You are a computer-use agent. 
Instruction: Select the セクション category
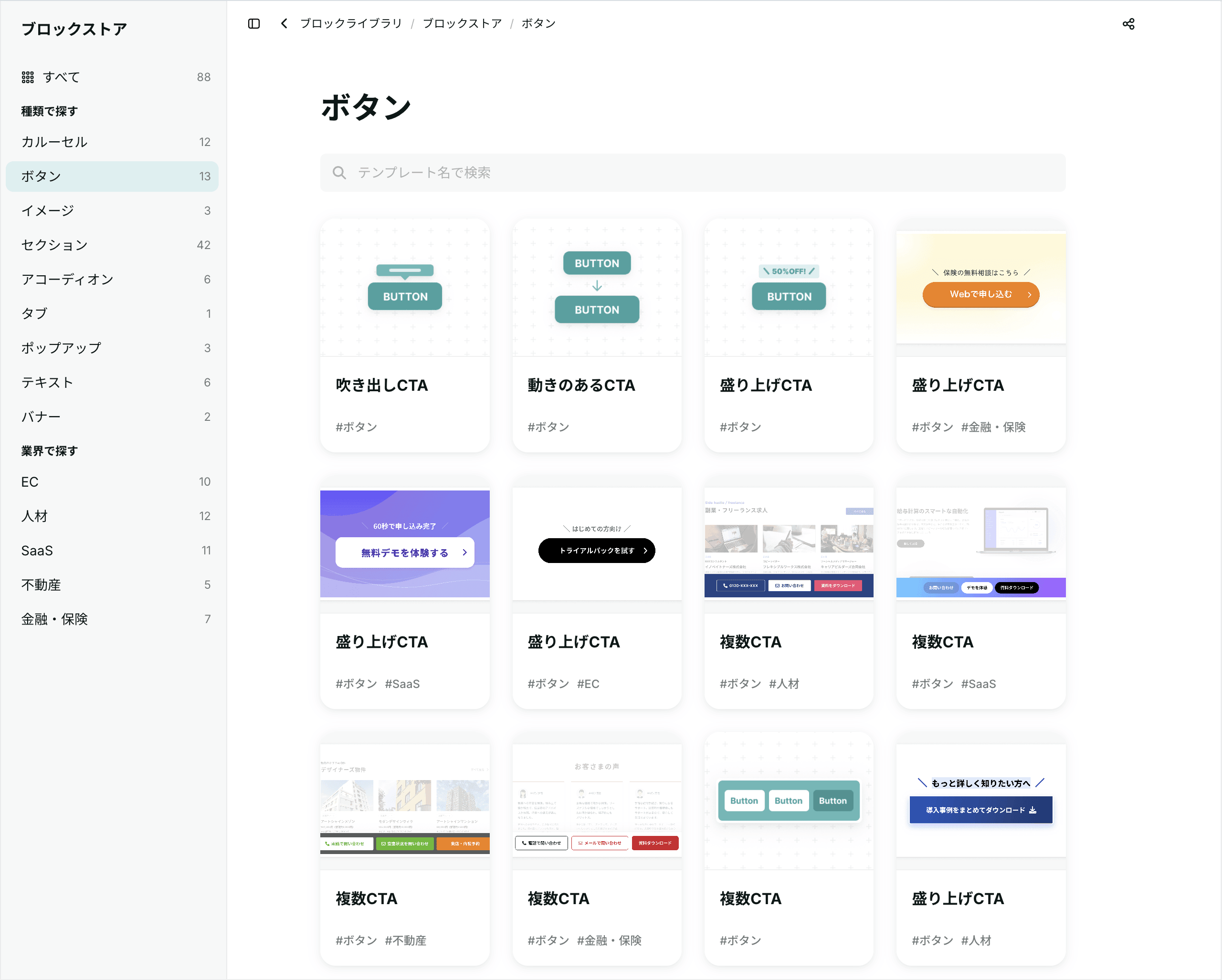pyautogui.click(x=54, y=245)
